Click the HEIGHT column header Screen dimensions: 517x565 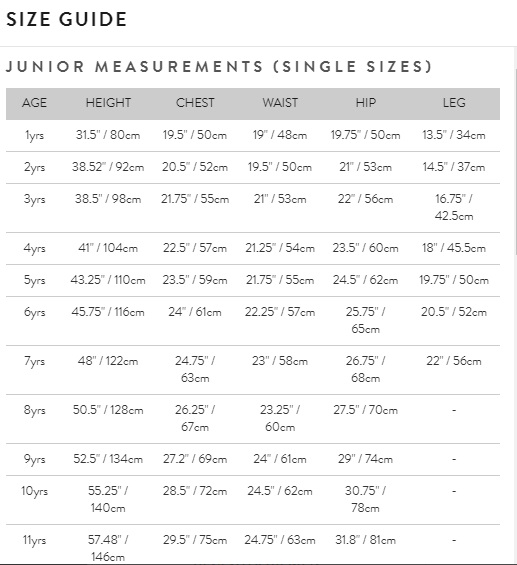point(108,103)
